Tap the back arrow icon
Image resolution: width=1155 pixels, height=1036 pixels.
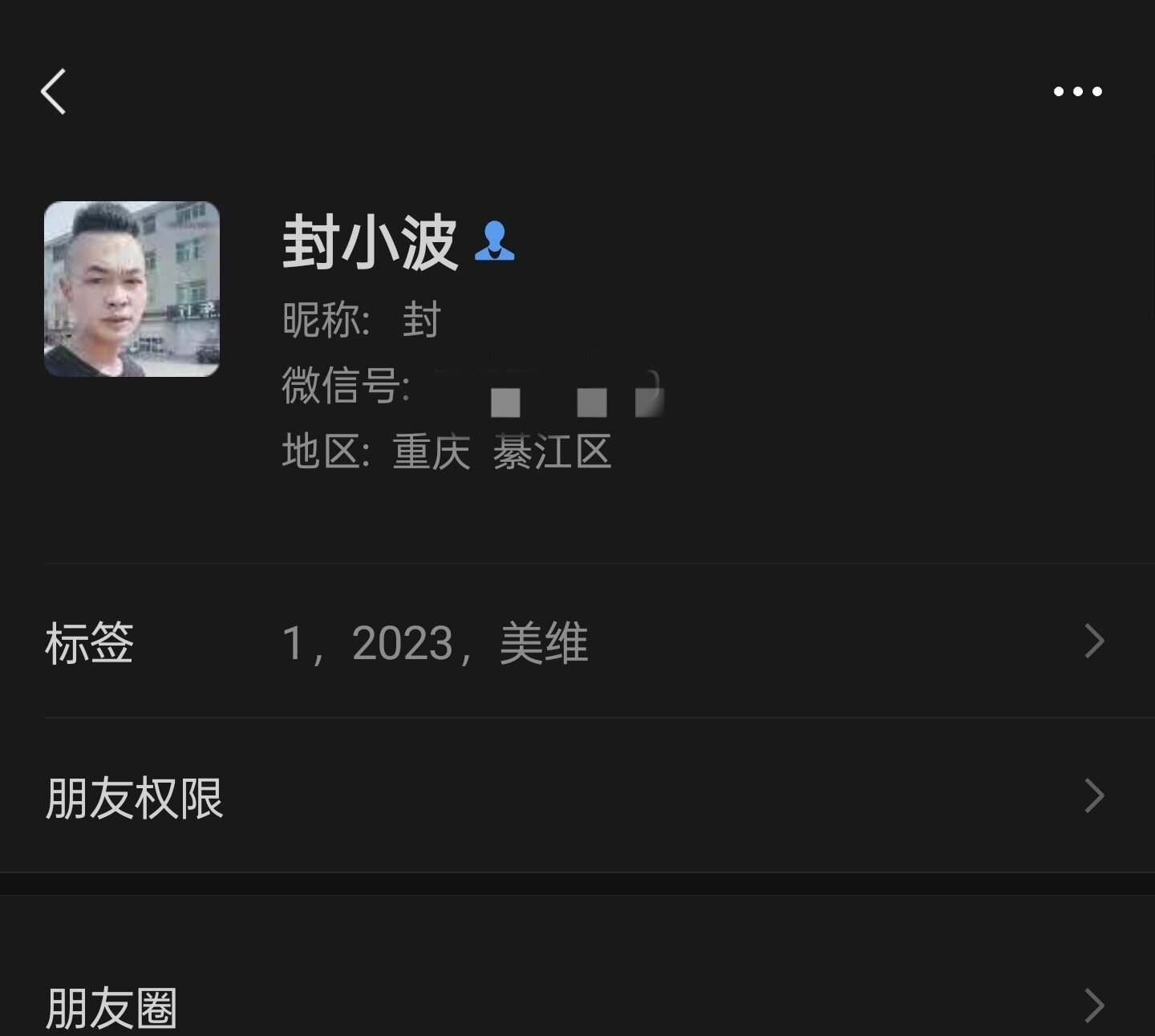(x=53, y=91)
